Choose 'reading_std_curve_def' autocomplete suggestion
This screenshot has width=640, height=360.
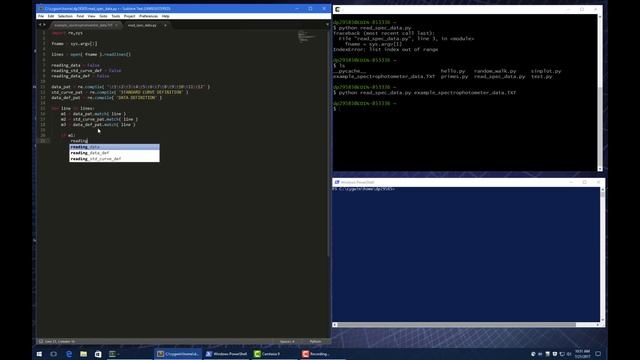pyautogui.click(x=114, y=159)
